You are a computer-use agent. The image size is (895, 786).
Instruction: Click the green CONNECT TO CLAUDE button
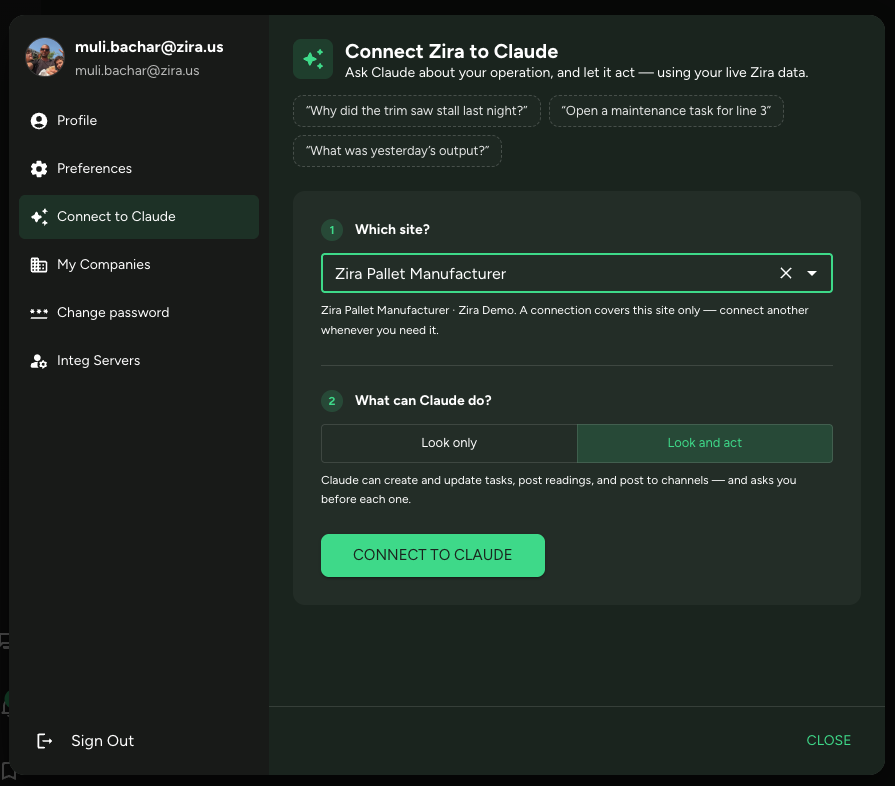[433, 555]
